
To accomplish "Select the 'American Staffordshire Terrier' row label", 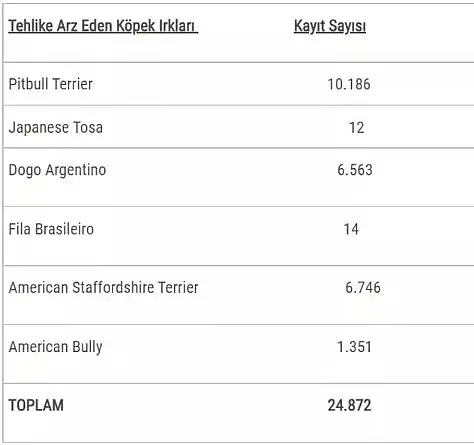I will [x=103, y=288].
